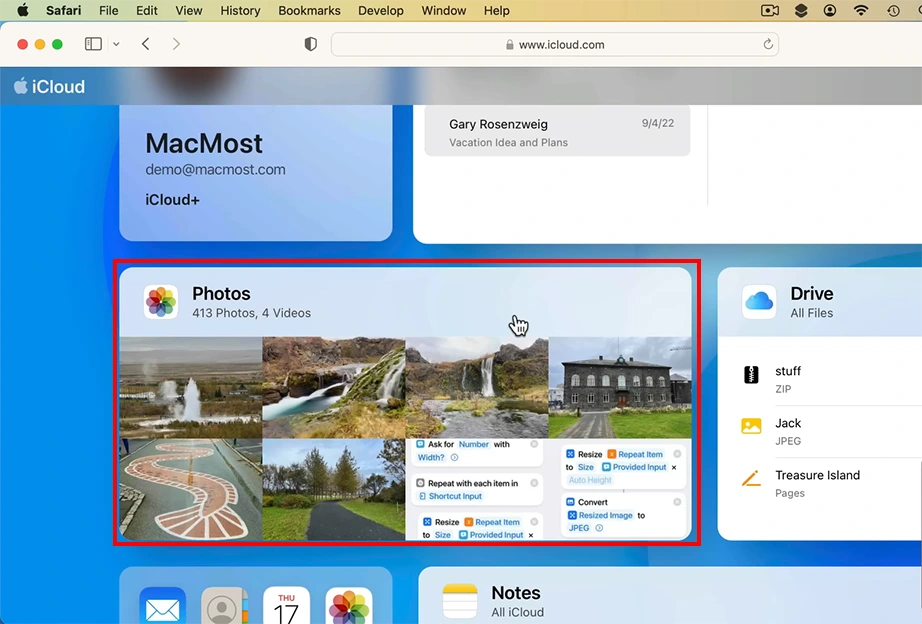Open the Apple menu
Image resolution: width=922 pixels, height=624 pixels.
[x=23, y=11]
